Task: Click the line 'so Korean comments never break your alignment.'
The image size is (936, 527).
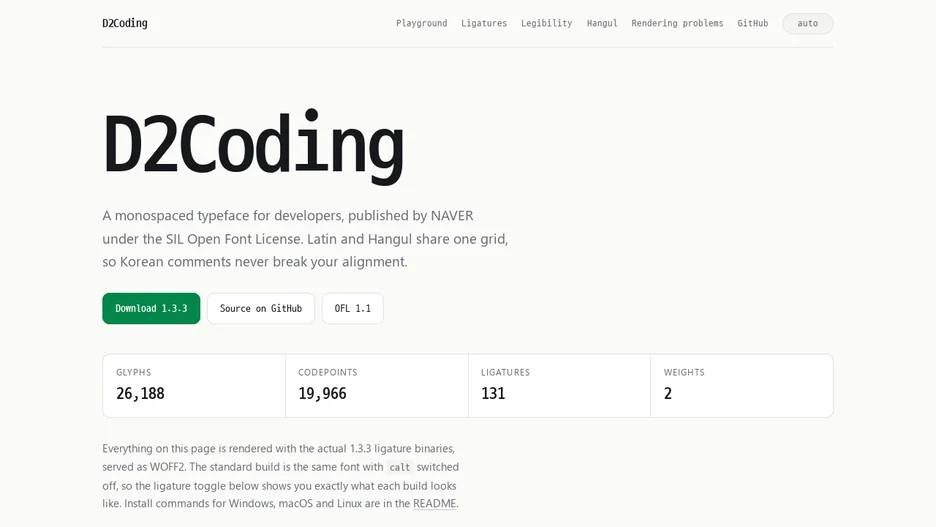Action: tap(255, 262)
